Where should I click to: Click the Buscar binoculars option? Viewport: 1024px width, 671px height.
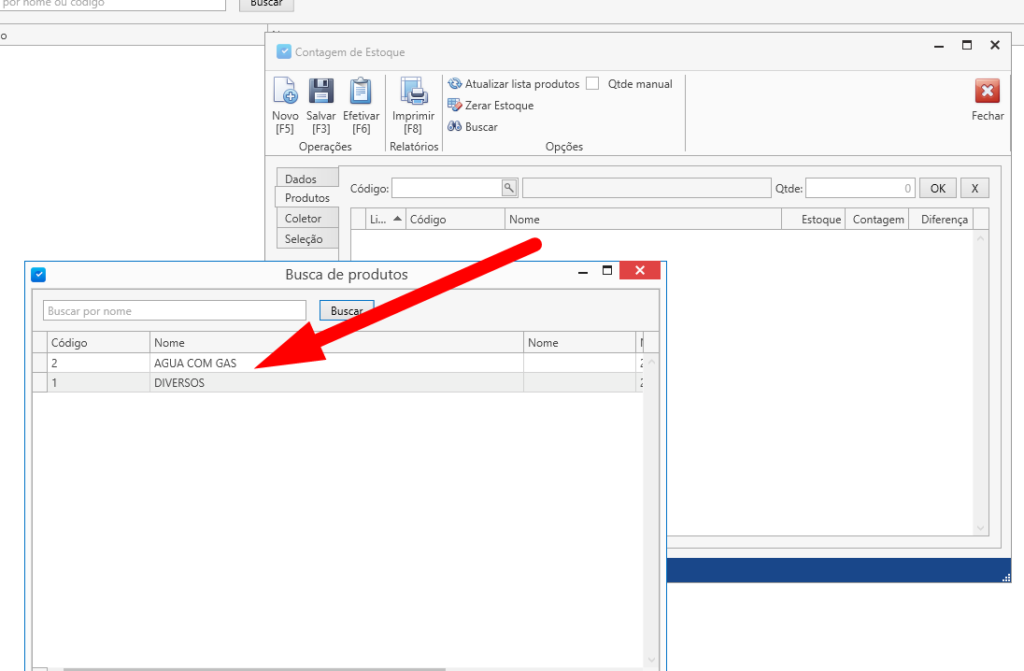[473, 127]
